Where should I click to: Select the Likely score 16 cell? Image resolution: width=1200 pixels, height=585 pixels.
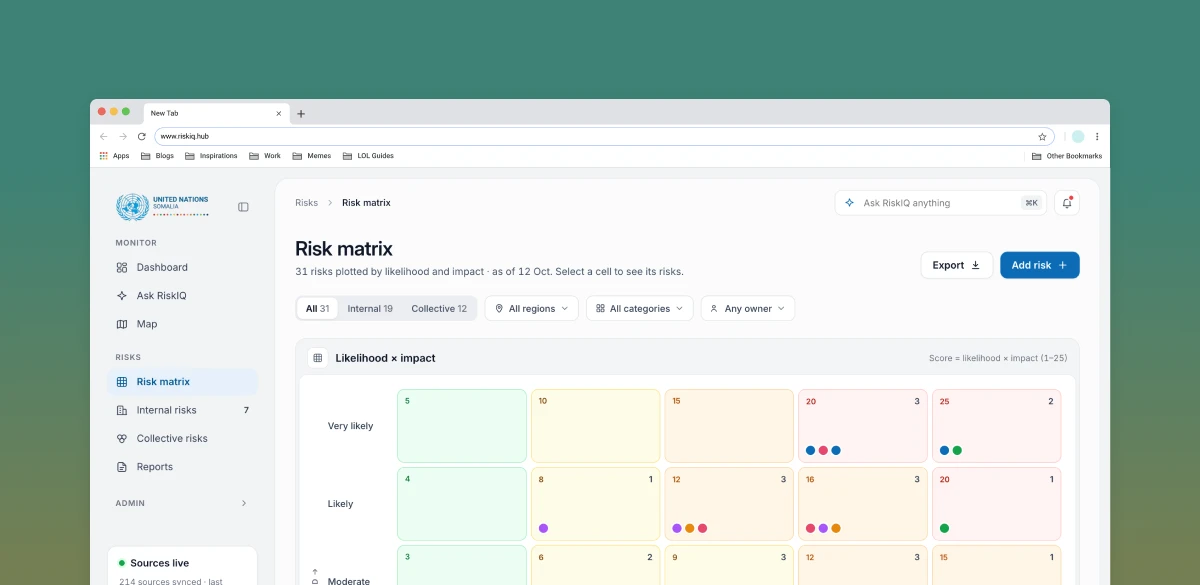[x=863, y=504]
